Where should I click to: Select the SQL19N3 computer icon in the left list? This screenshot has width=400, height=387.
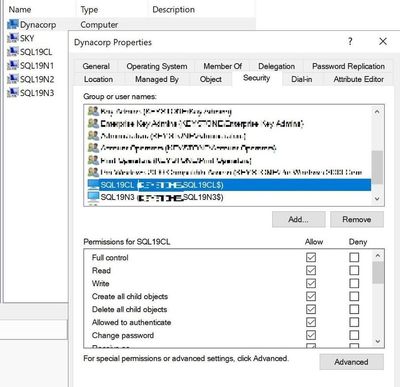13,93
